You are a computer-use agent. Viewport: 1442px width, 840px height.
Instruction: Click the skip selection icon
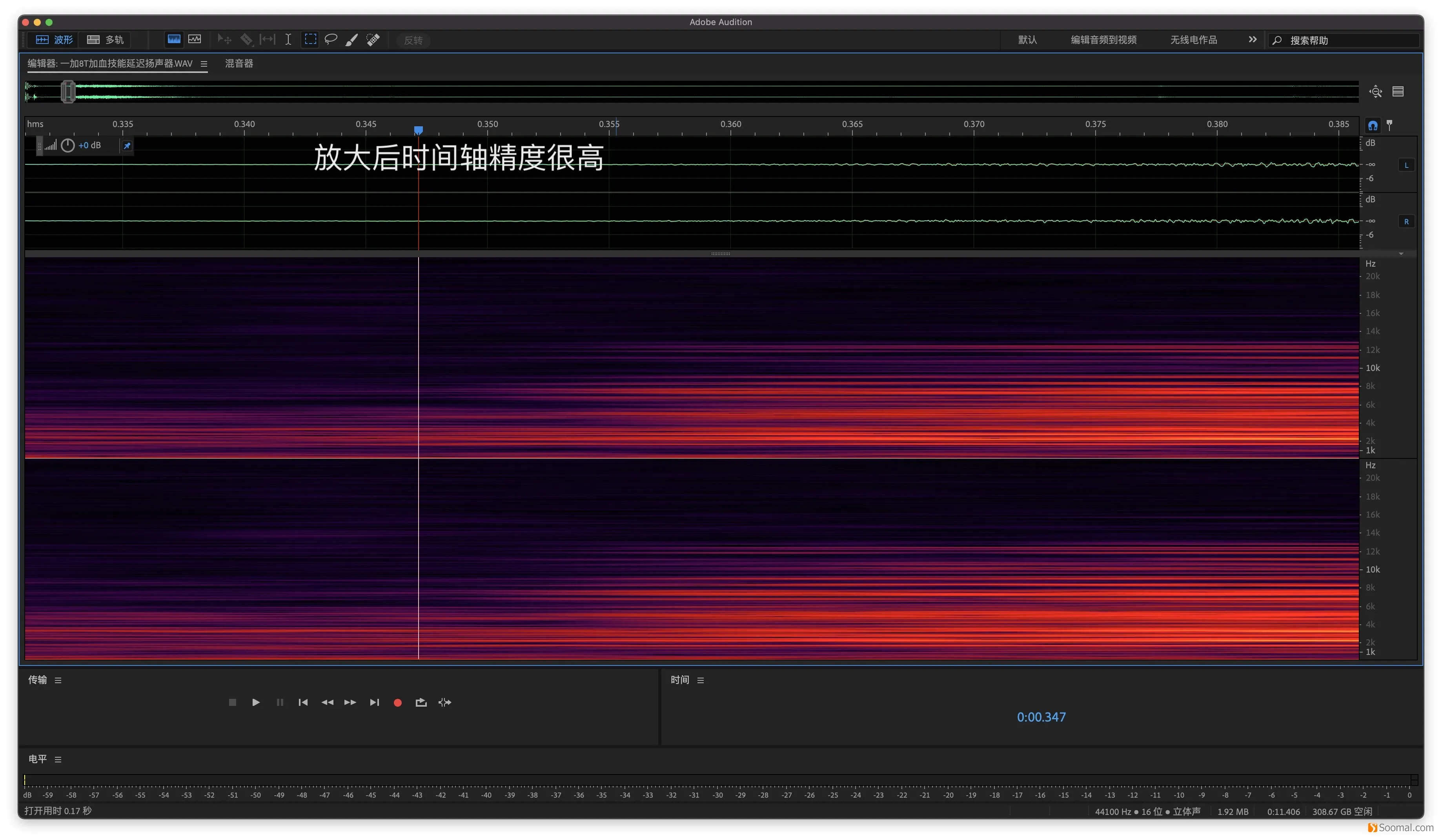[x=444, y=703]
